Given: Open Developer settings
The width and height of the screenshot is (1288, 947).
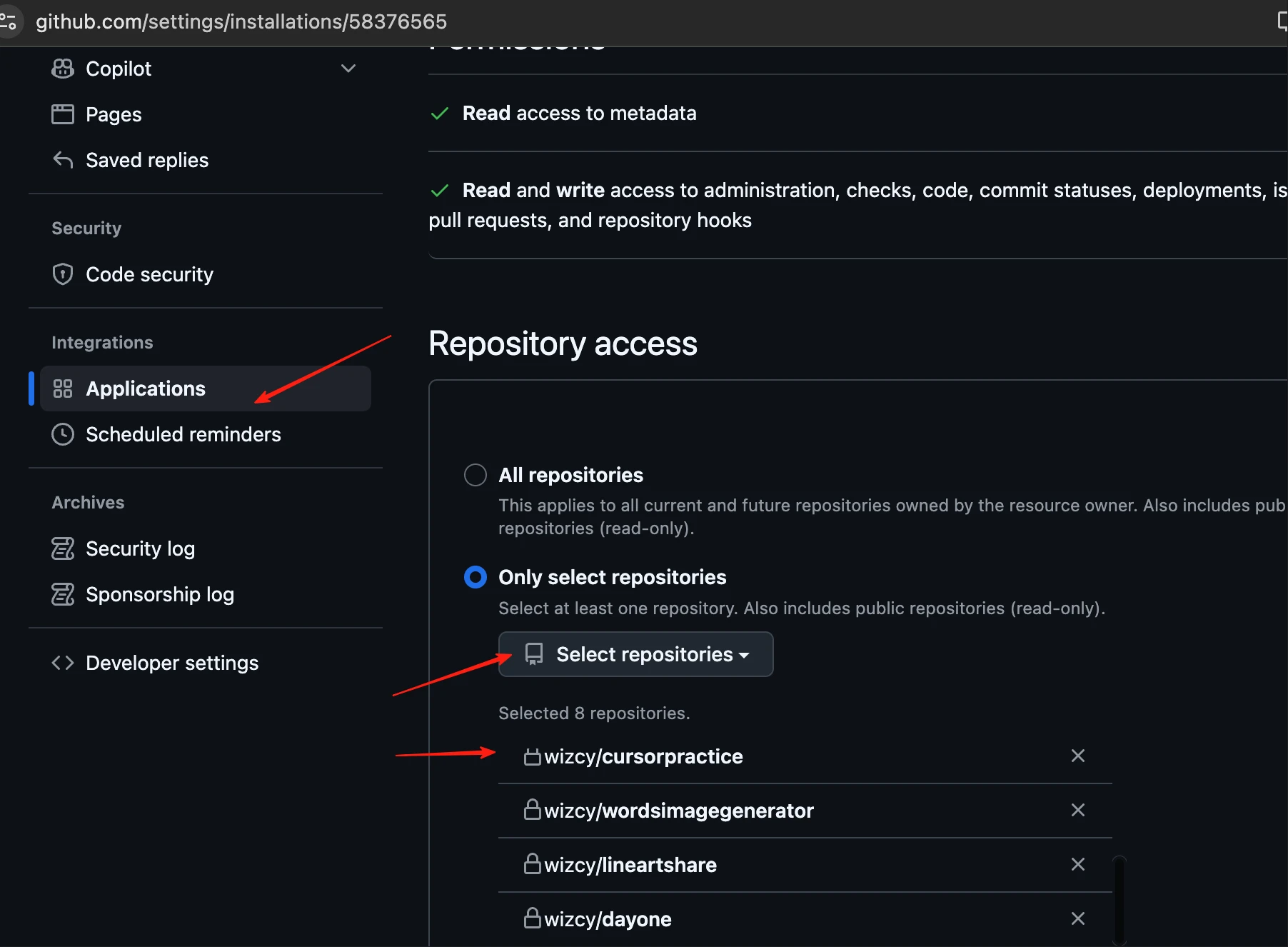Looking at the screenshot, I should tap(172, 663).
